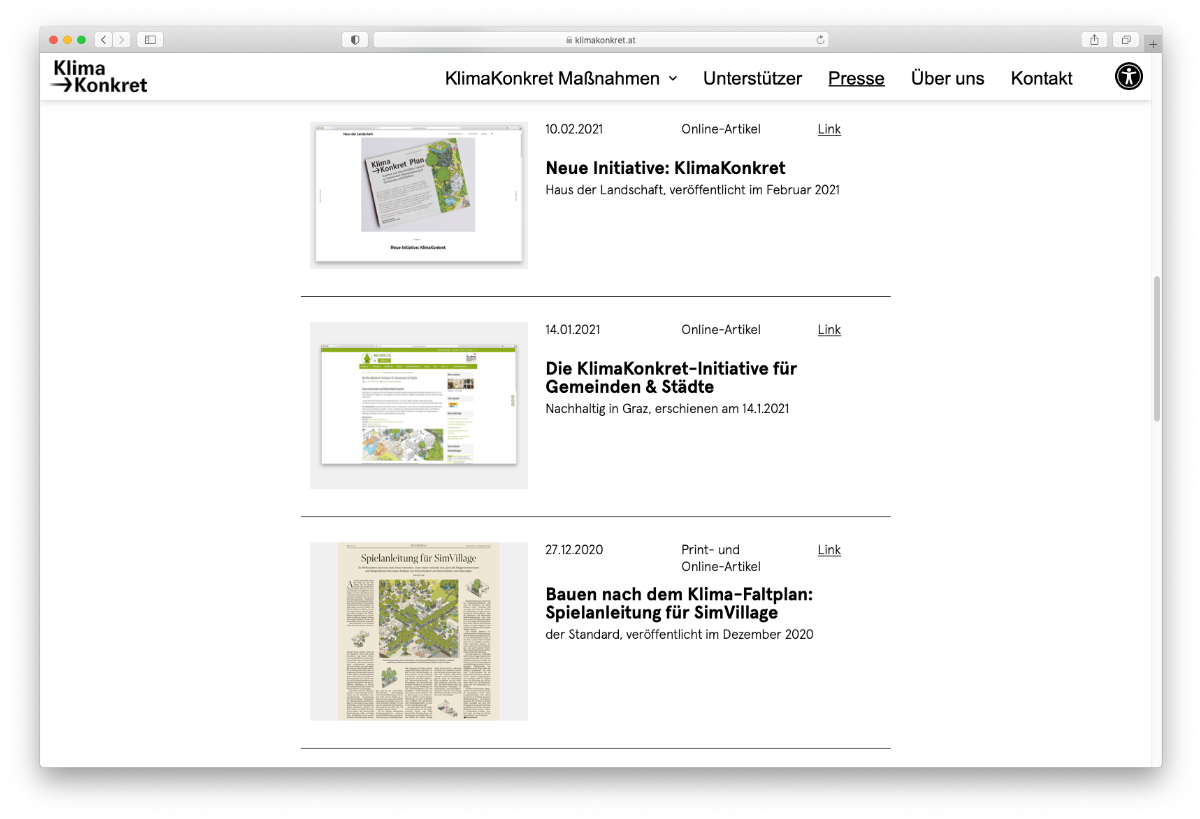Go to Über uns page
The width and height of the screenshot is (1200, 819).
click(947, 78)
